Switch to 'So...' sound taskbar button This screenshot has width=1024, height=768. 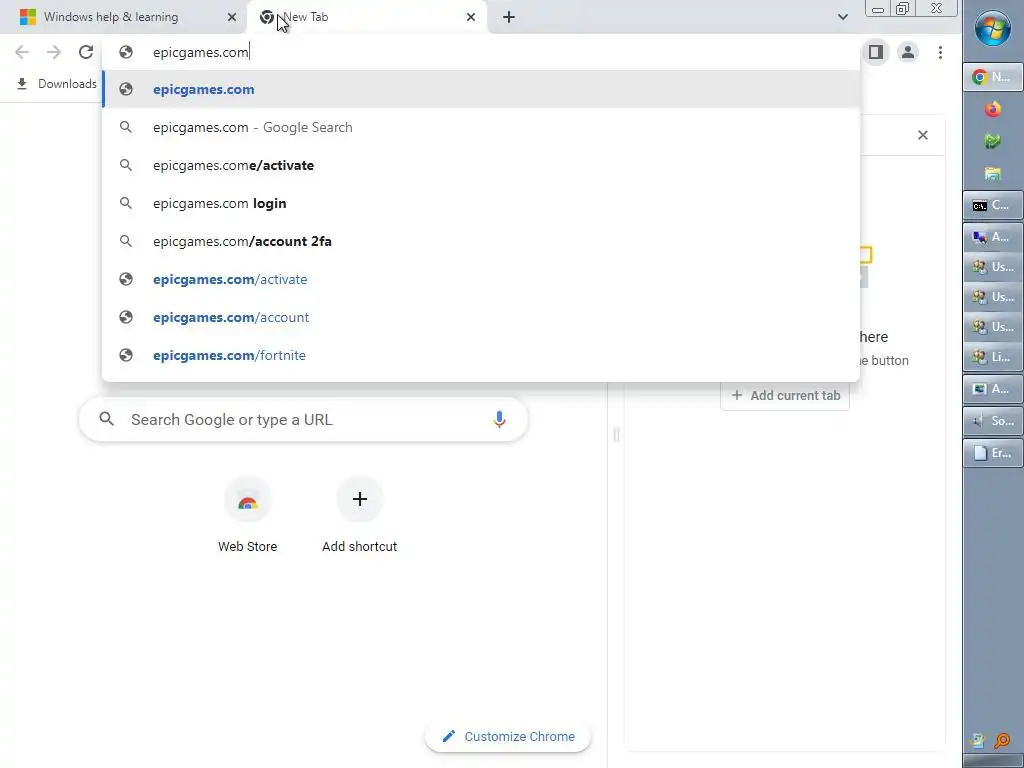pos(992,421)
